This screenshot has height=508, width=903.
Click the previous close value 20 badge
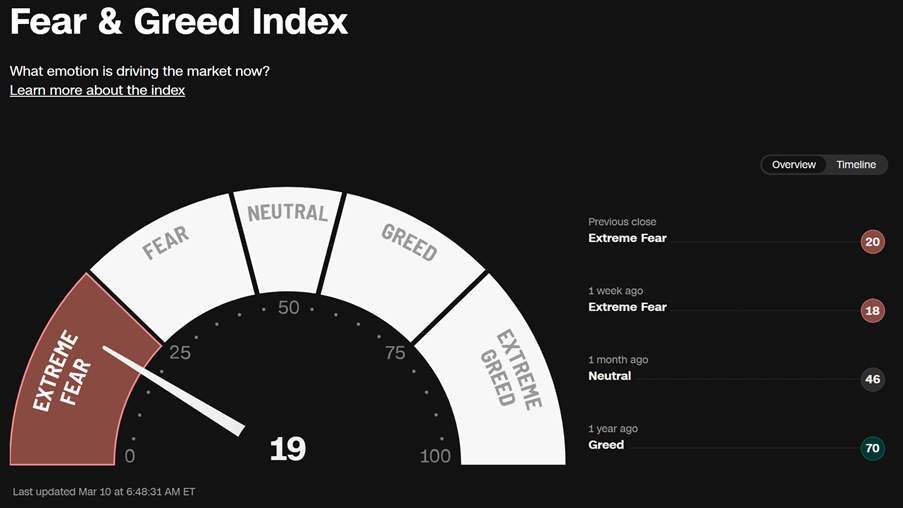(872, 242)
